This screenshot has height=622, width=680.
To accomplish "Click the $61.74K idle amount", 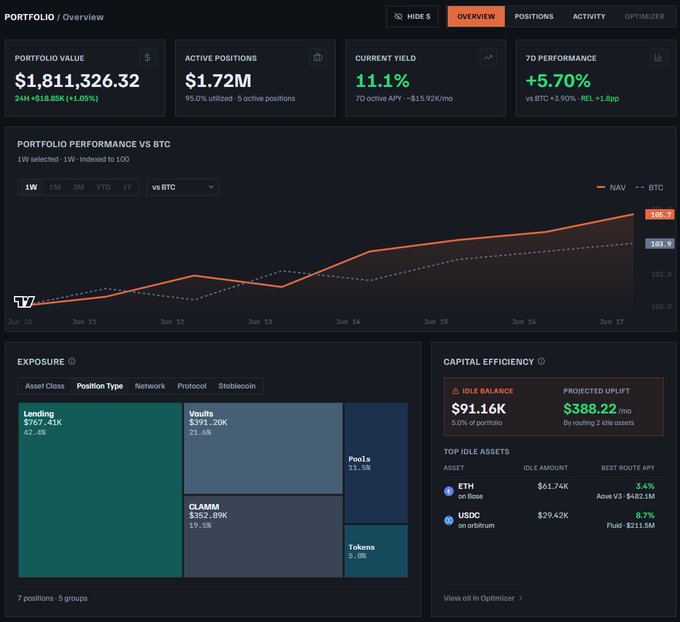I will [x=553, y=486].
